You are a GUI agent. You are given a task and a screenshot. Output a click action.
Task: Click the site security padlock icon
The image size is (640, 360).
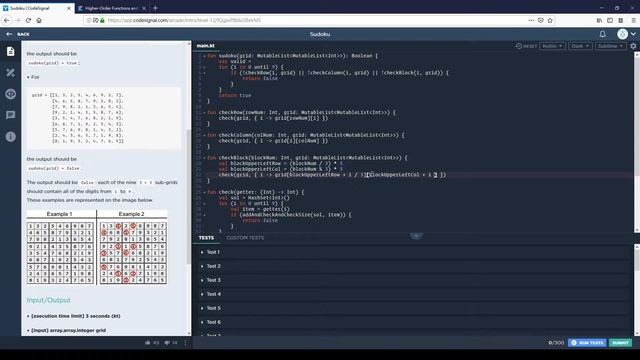click(102, 20)
